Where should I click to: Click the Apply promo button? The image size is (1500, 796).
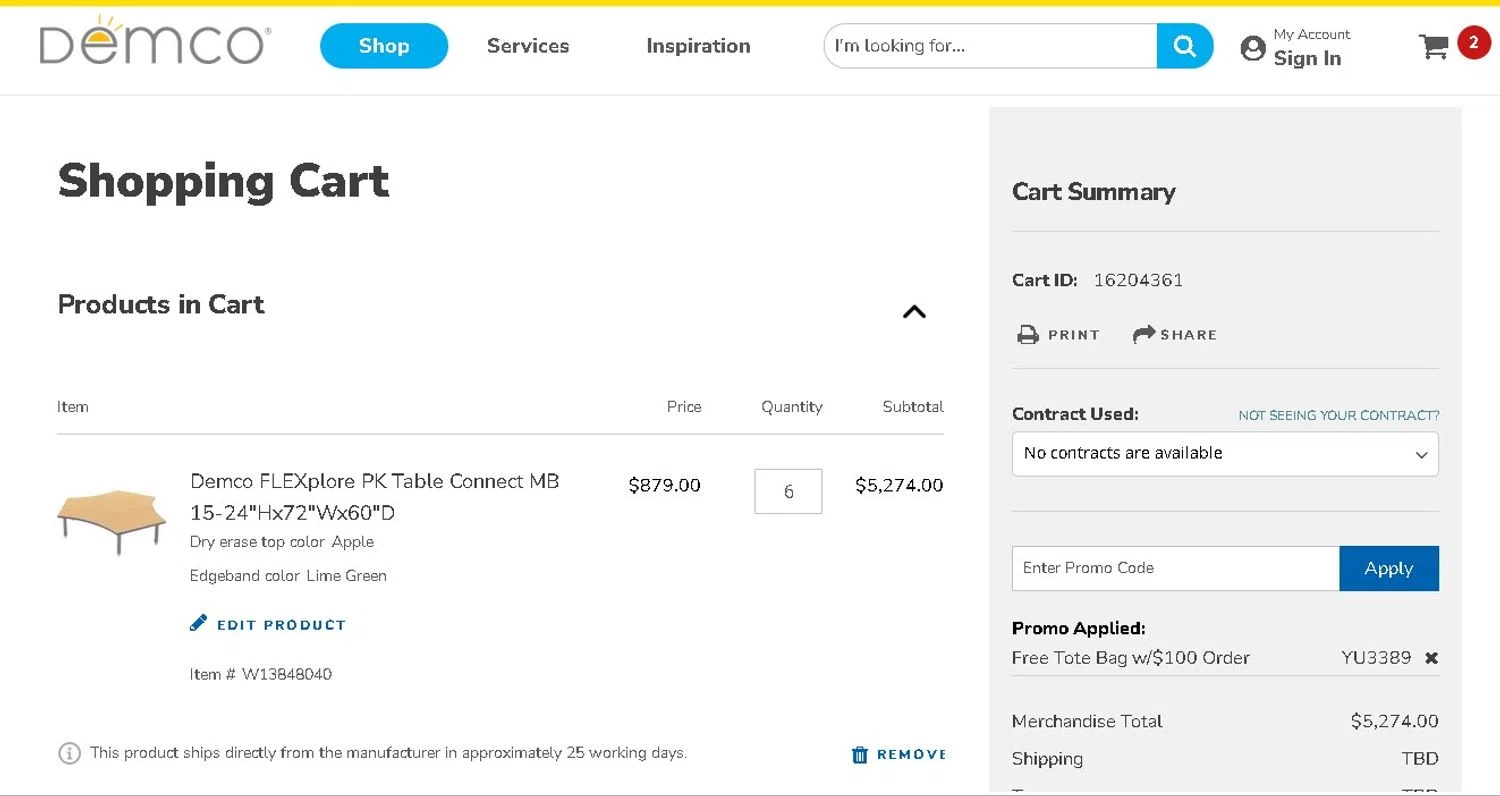point(1388,568)
